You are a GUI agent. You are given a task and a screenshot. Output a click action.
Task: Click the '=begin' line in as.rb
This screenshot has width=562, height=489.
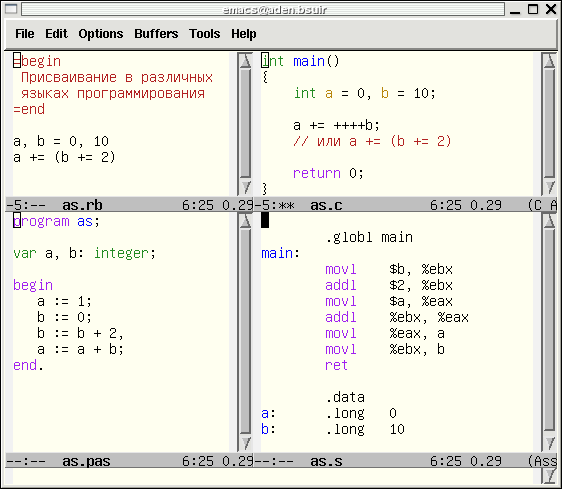(37, 61)
